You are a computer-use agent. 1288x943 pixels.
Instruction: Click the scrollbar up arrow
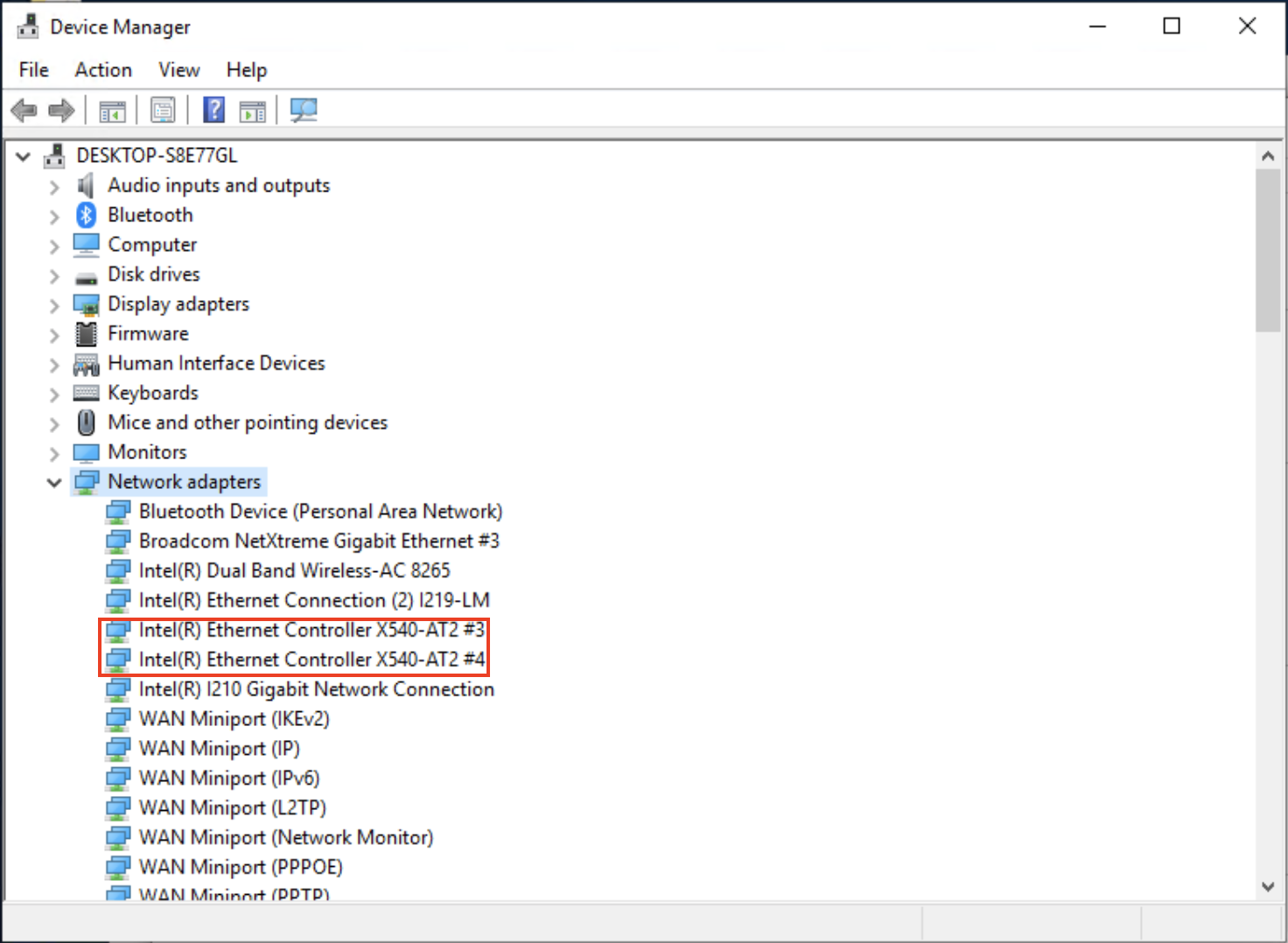[x=1268, y=156]
